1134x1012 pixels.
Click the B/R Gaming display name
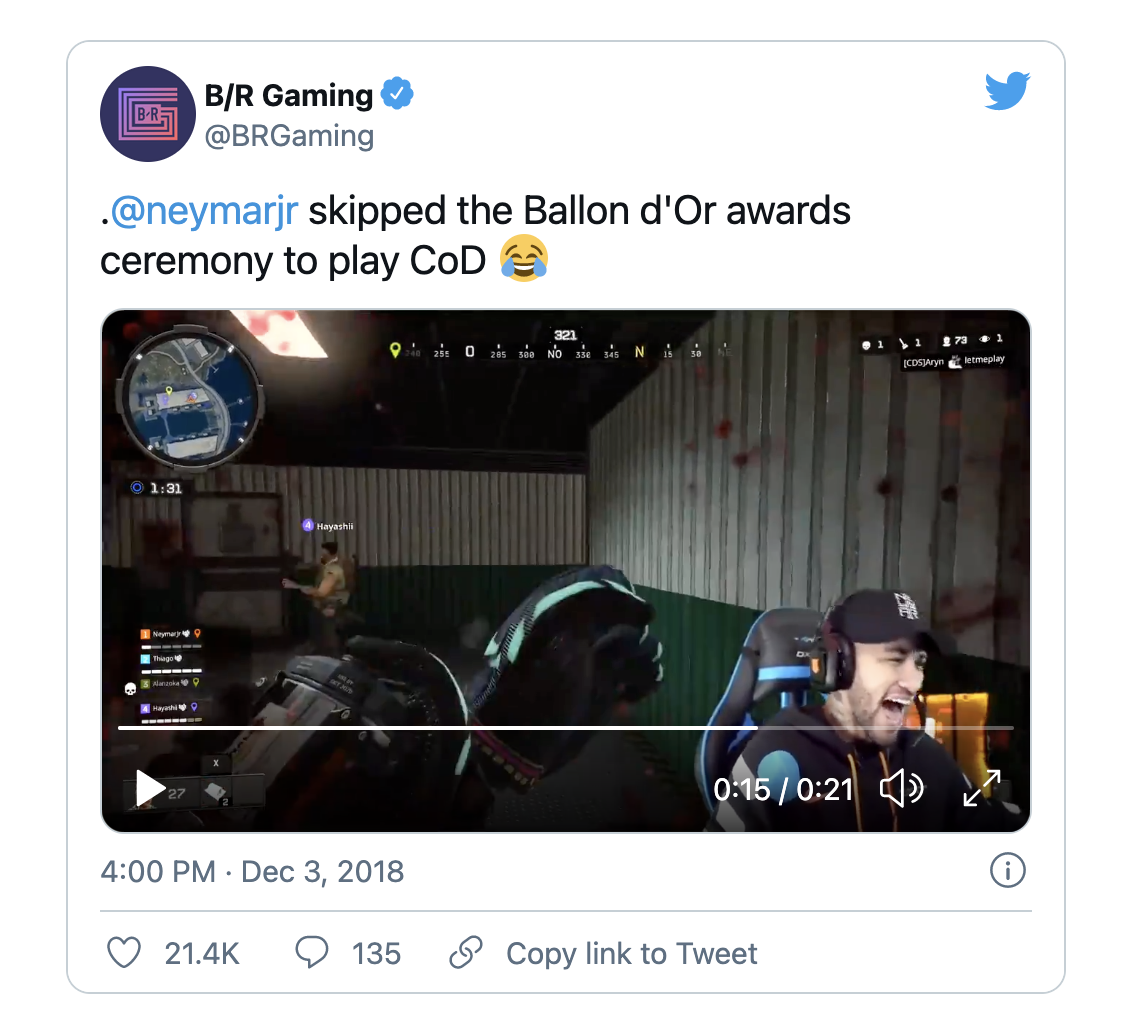pyautogui.click(x=289, y=95)
